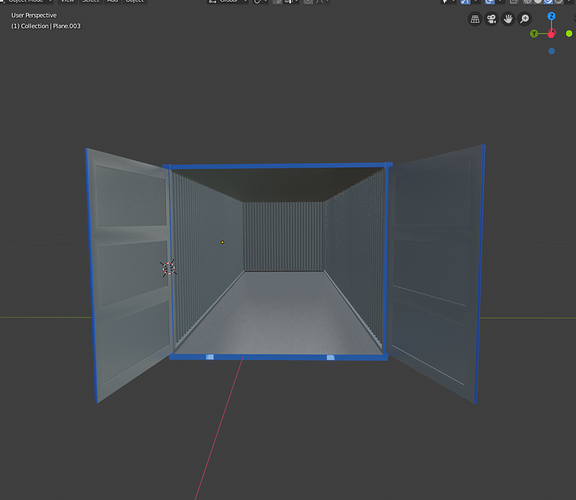Toggle perspective/orthographic projection grid icon

coord(475,19)
